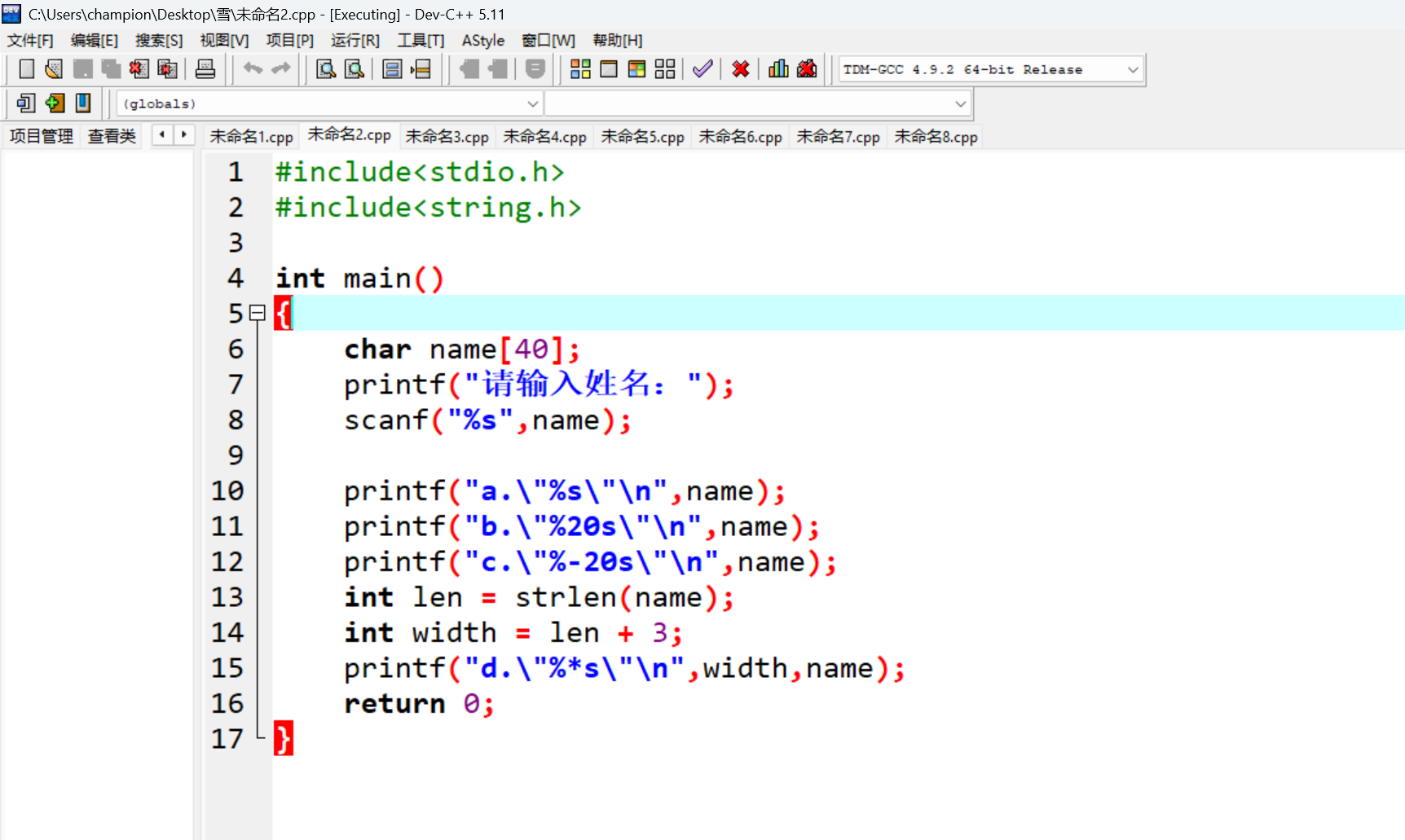
Task: Open the 搜索[S] menu
Action: click(x=159, y=41)
